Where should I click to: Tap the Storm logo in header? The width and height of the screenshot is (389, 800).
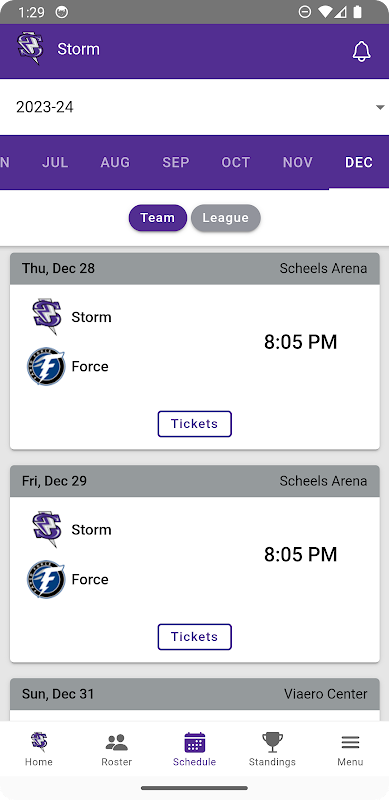point(30,48)
